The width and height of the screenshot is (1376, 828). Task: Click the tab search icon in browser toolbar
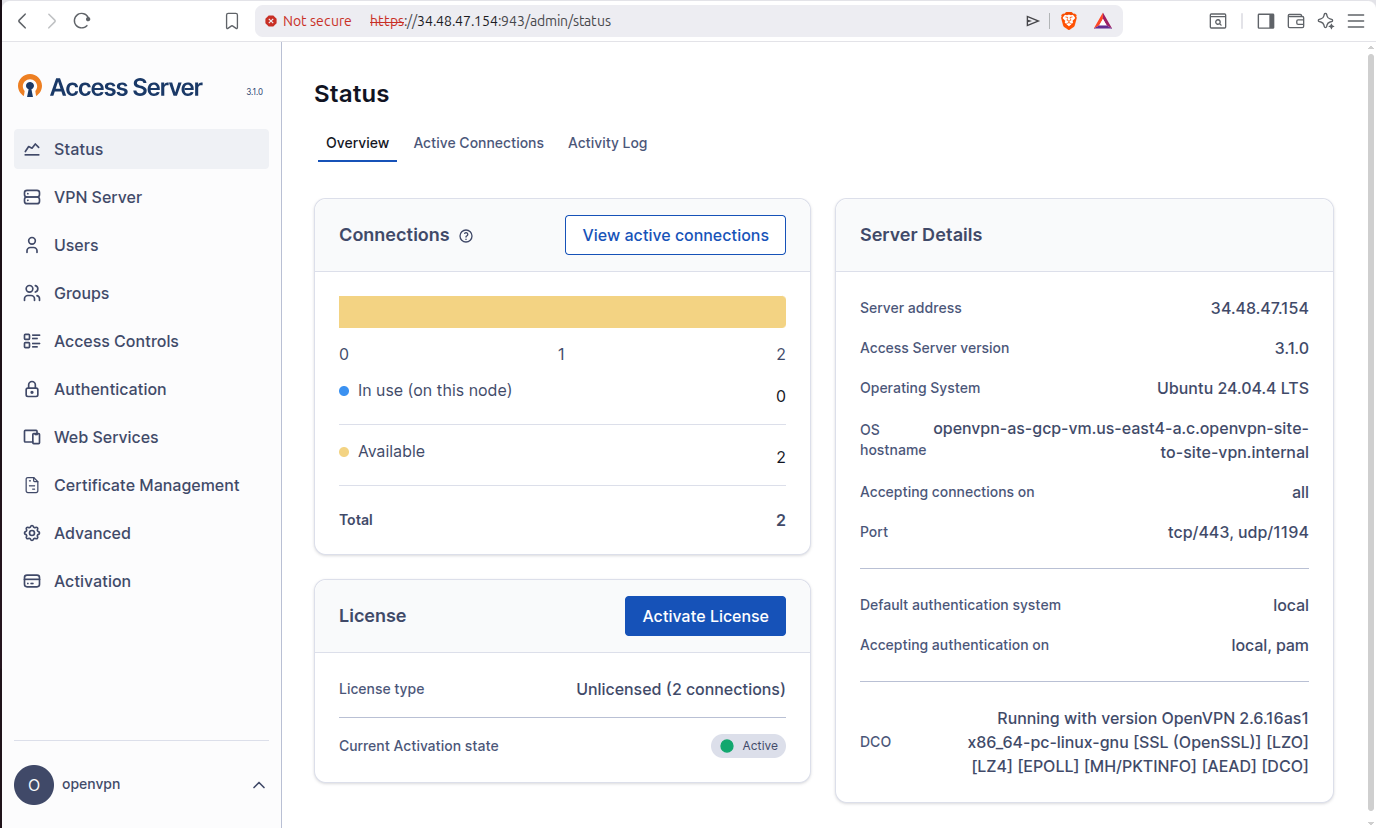tap(1218, 21)
